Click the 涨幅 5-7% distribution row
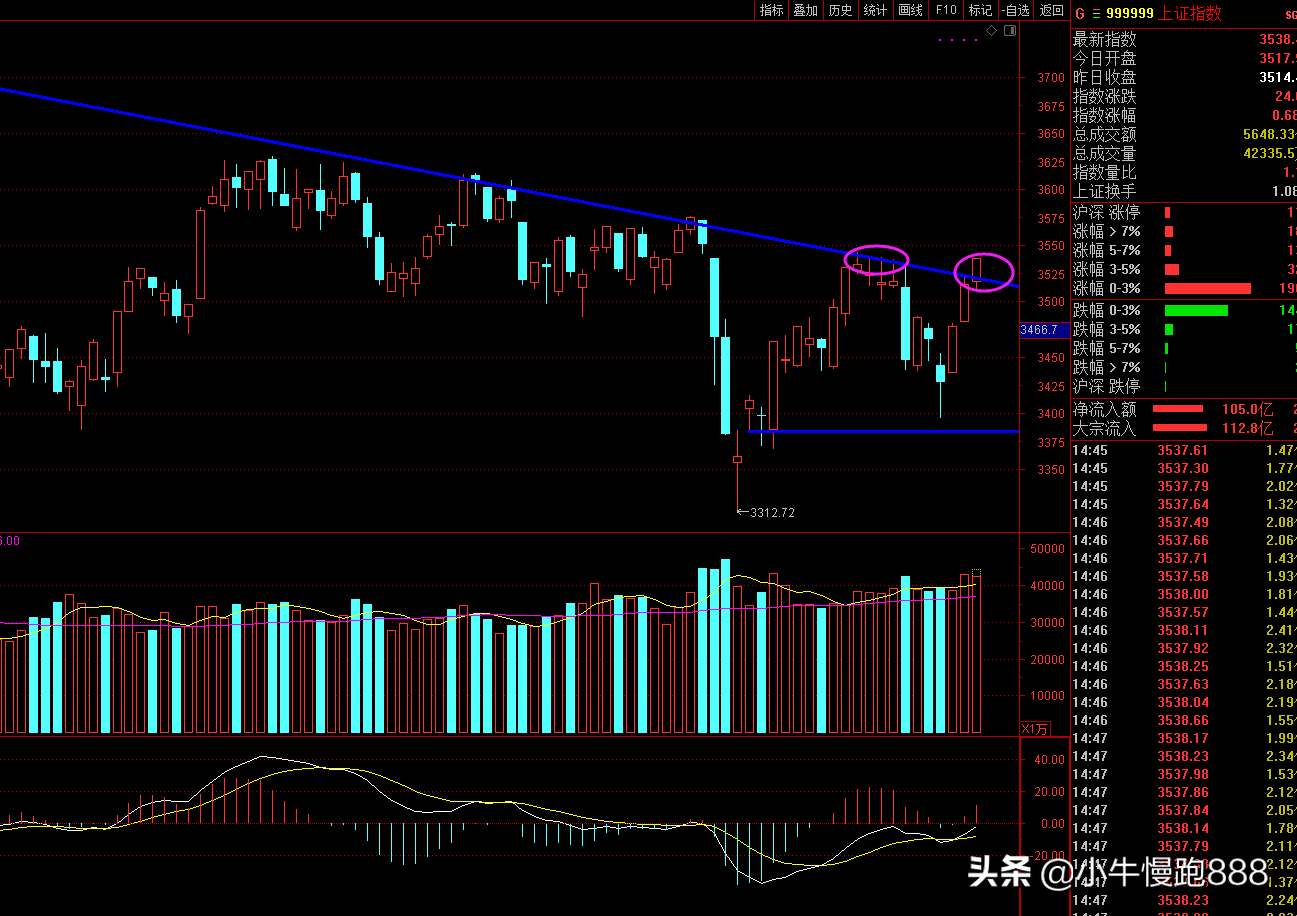The height and width of the screenshot is (916, 1297). 1184,250
